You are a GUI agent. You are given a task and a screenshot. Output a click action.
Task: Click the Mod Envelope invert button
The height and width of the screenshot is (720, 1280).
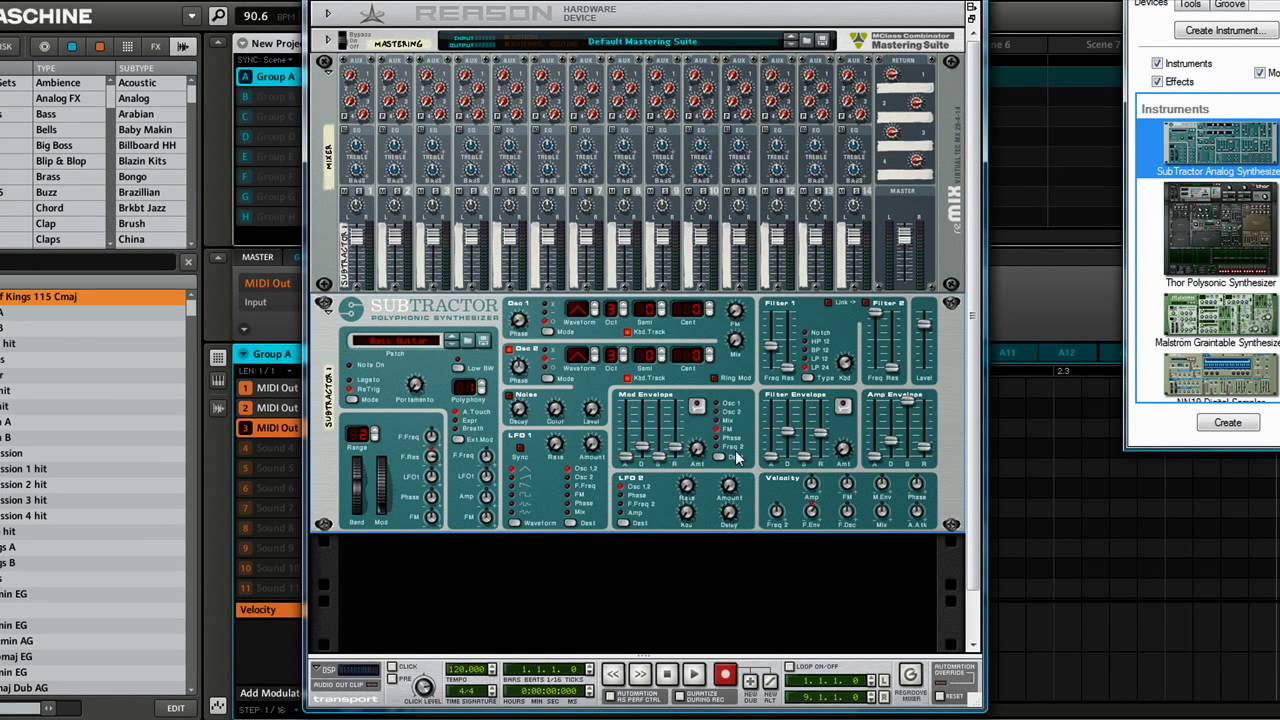(697, 405)
